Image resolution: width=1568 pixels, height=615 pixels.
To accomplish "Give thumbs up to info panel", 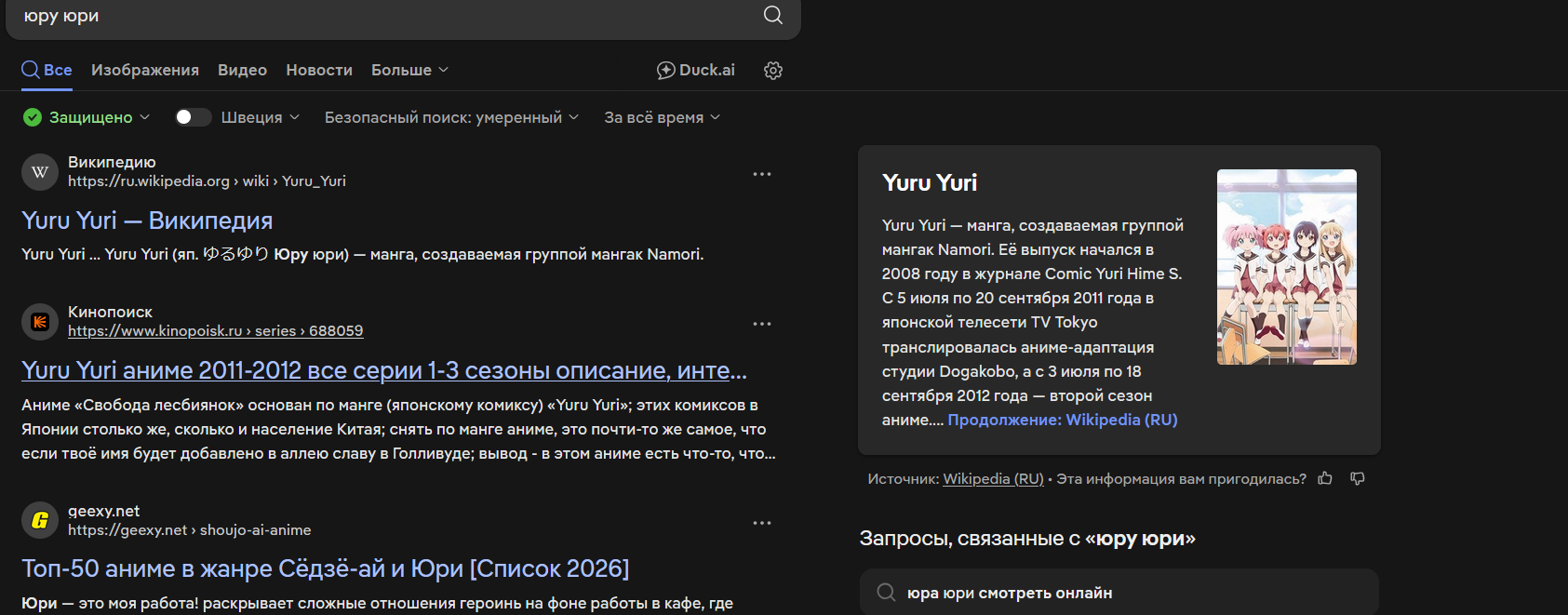I will pyautogui.click(x=1325, y=478).
